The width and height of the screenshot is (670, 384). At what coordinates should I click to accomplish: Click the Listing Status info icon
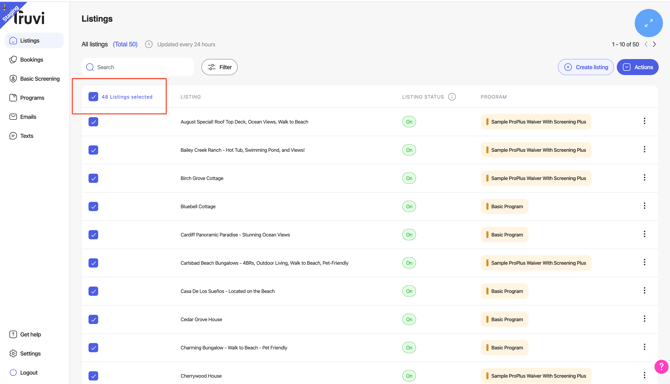point(452,97)
